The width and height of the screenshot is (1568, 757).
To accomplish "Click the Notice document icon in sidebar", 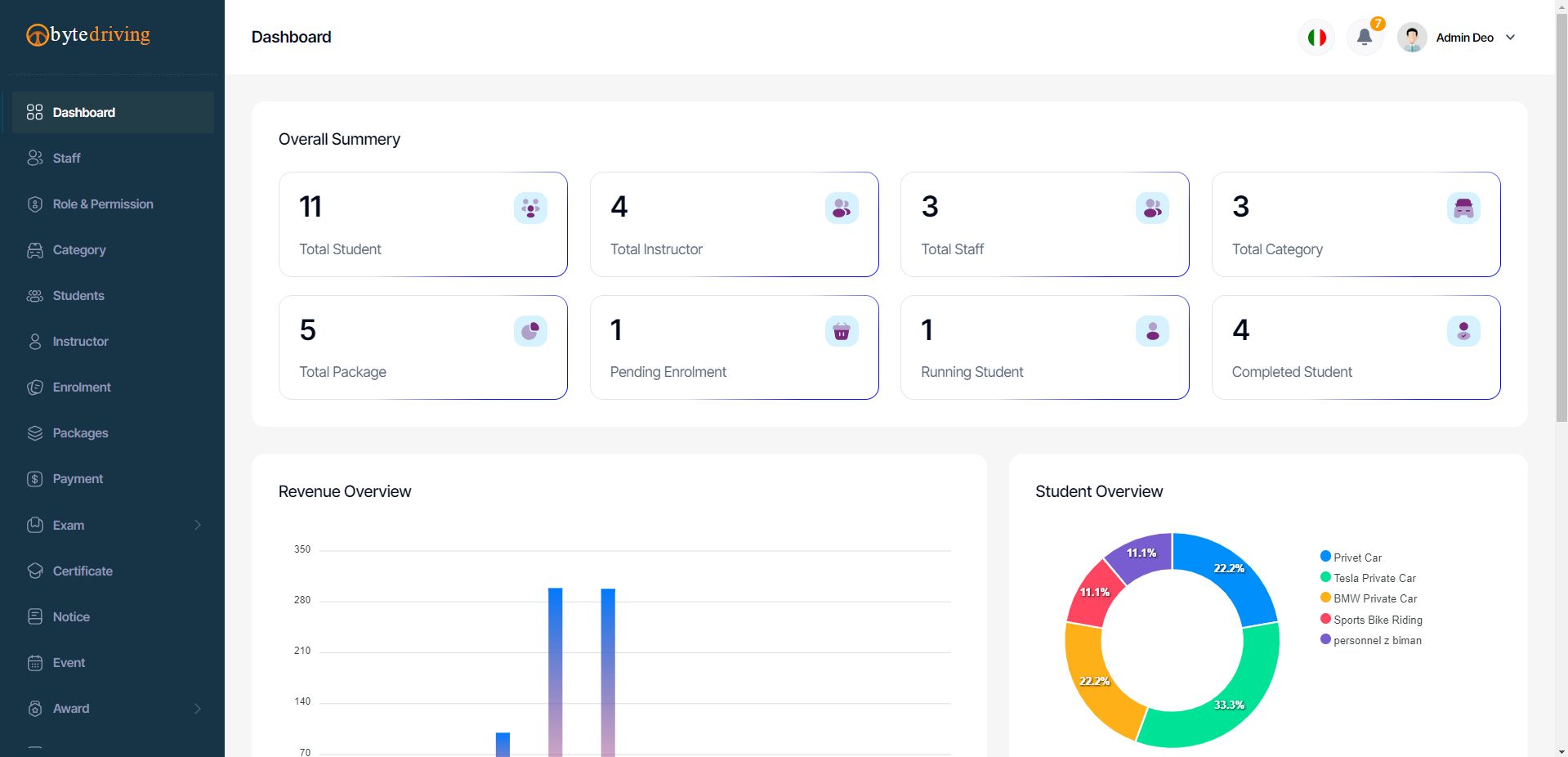I will (x=34, y=616).
